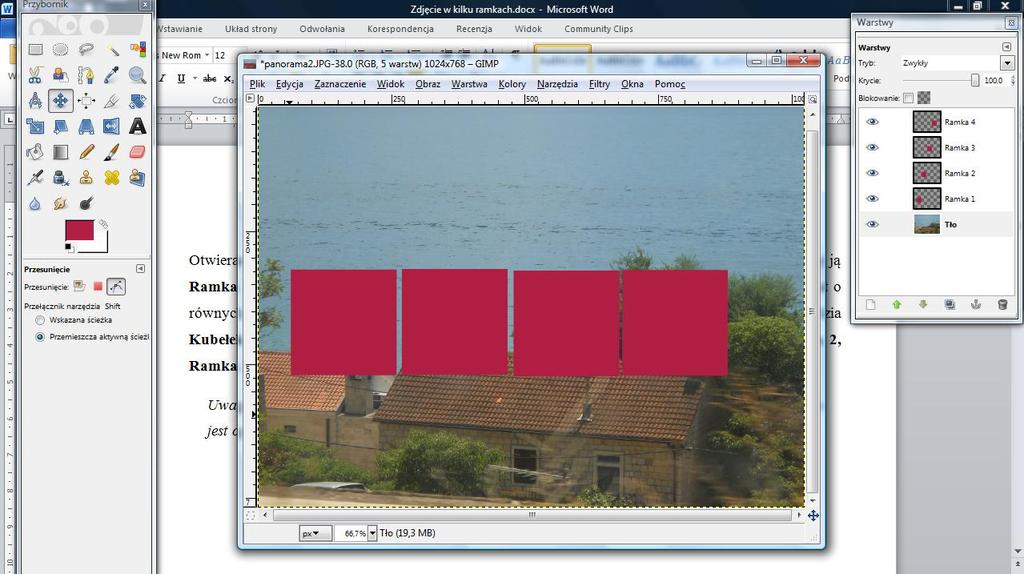Screen dimensions: 1024x574
Task: Open Warstwy tab configuration menu arrow
Action: (1006, 47)
